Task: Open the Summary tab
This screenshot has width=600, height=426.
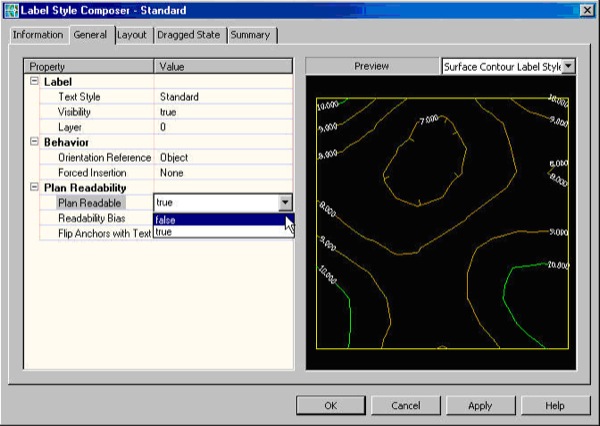Action: 250,35
